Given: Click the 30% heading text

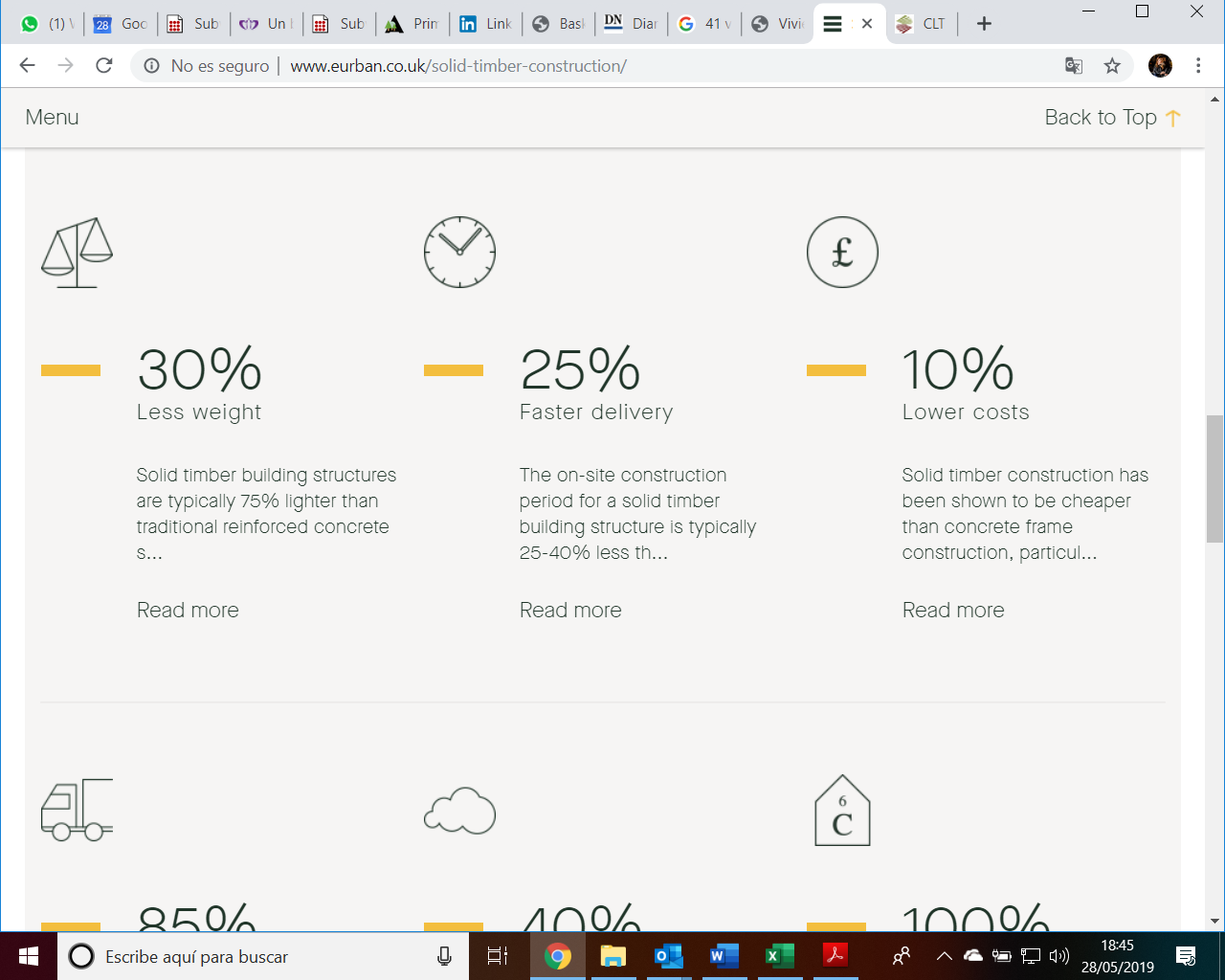Looking at the screenshot, I should [x=199, y=369].
